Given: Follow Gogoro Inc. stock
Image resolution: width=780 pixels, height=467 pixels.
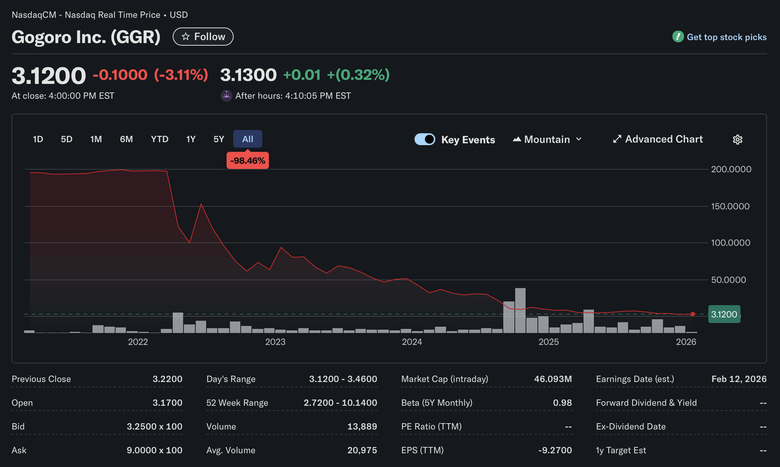Looking at the screenshot, I should click(203, 37).
